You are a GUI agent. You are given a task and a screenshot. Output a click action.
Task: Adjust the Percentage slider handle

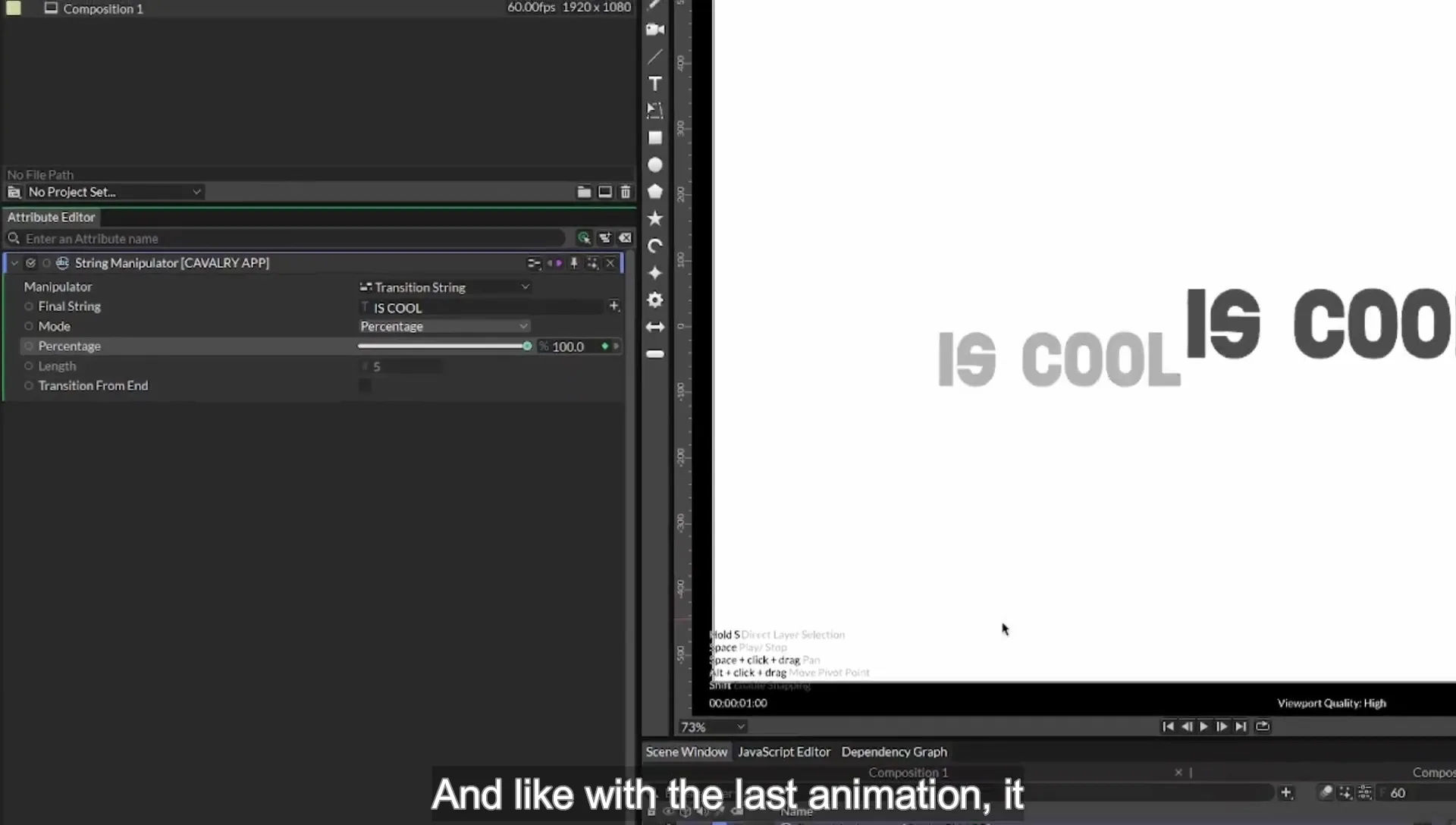(x=527, y=346)
